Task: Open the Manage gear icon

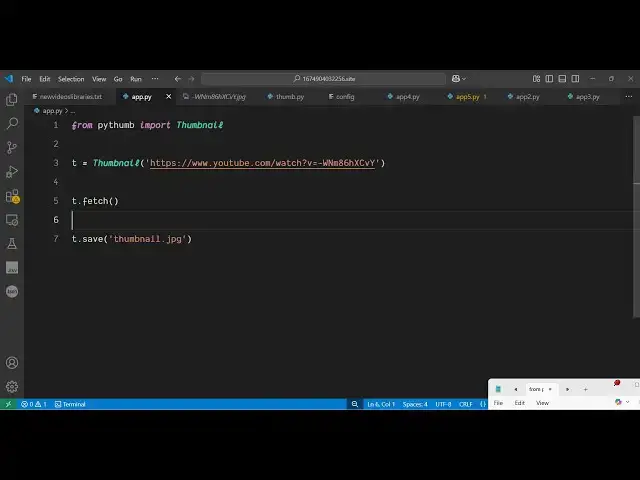Action: tap(12, 386)
